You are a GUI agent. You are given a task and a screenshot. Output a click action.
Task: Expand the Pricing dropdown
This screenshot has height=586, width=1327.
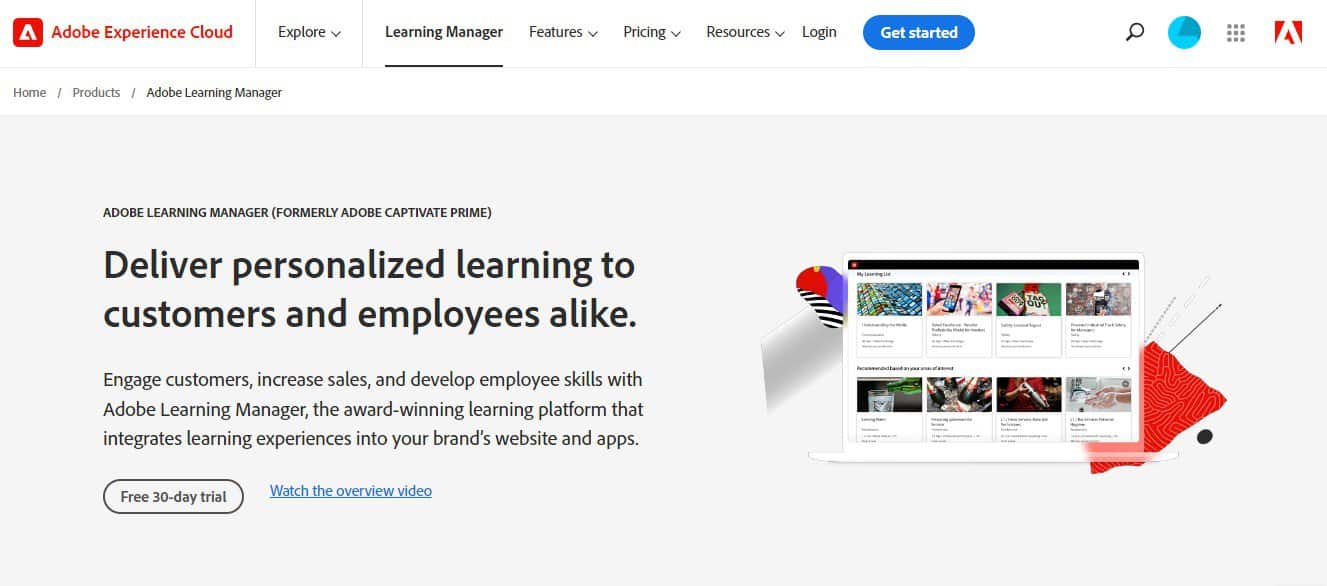coord(652,32)
